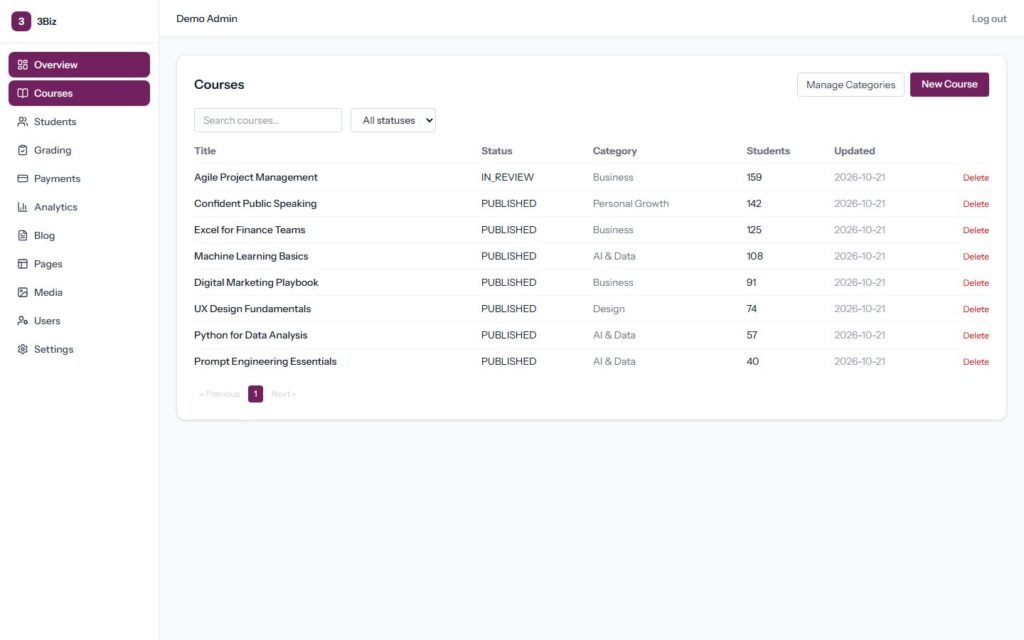
Task: Click the 142 students count
Action: [754, 203]
